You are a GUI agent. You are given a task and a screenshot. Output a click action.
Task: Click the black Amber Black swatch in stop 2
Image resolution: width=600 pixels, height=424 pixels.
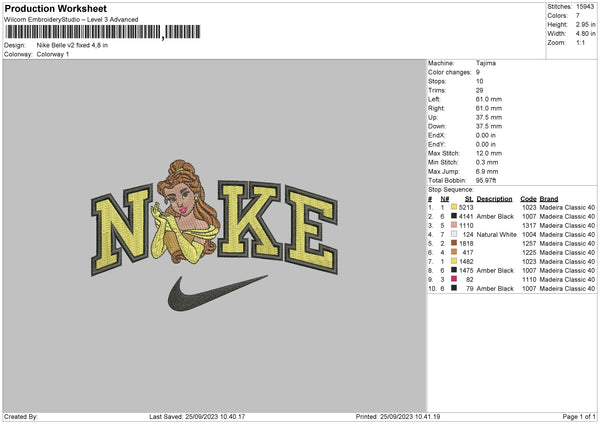[454, 216]
